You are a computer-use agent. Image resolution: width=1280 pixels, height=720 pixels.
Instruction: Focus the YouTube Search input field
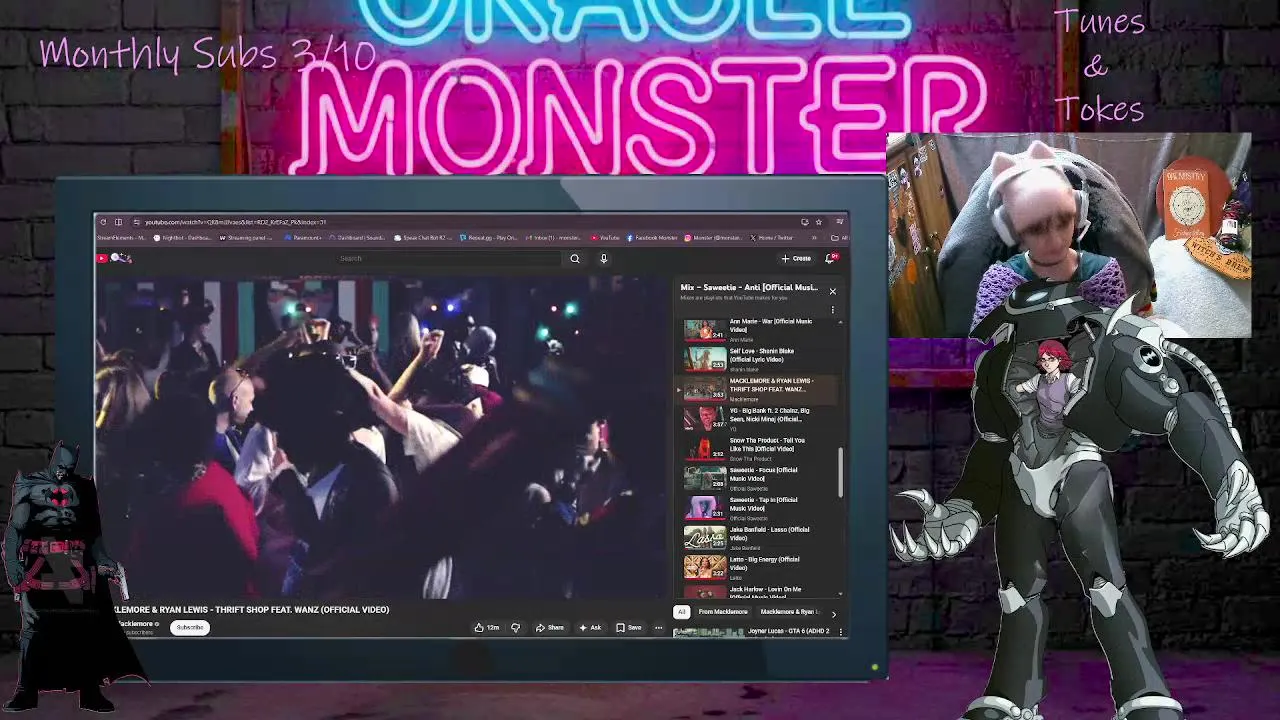[x=450, y=259]
